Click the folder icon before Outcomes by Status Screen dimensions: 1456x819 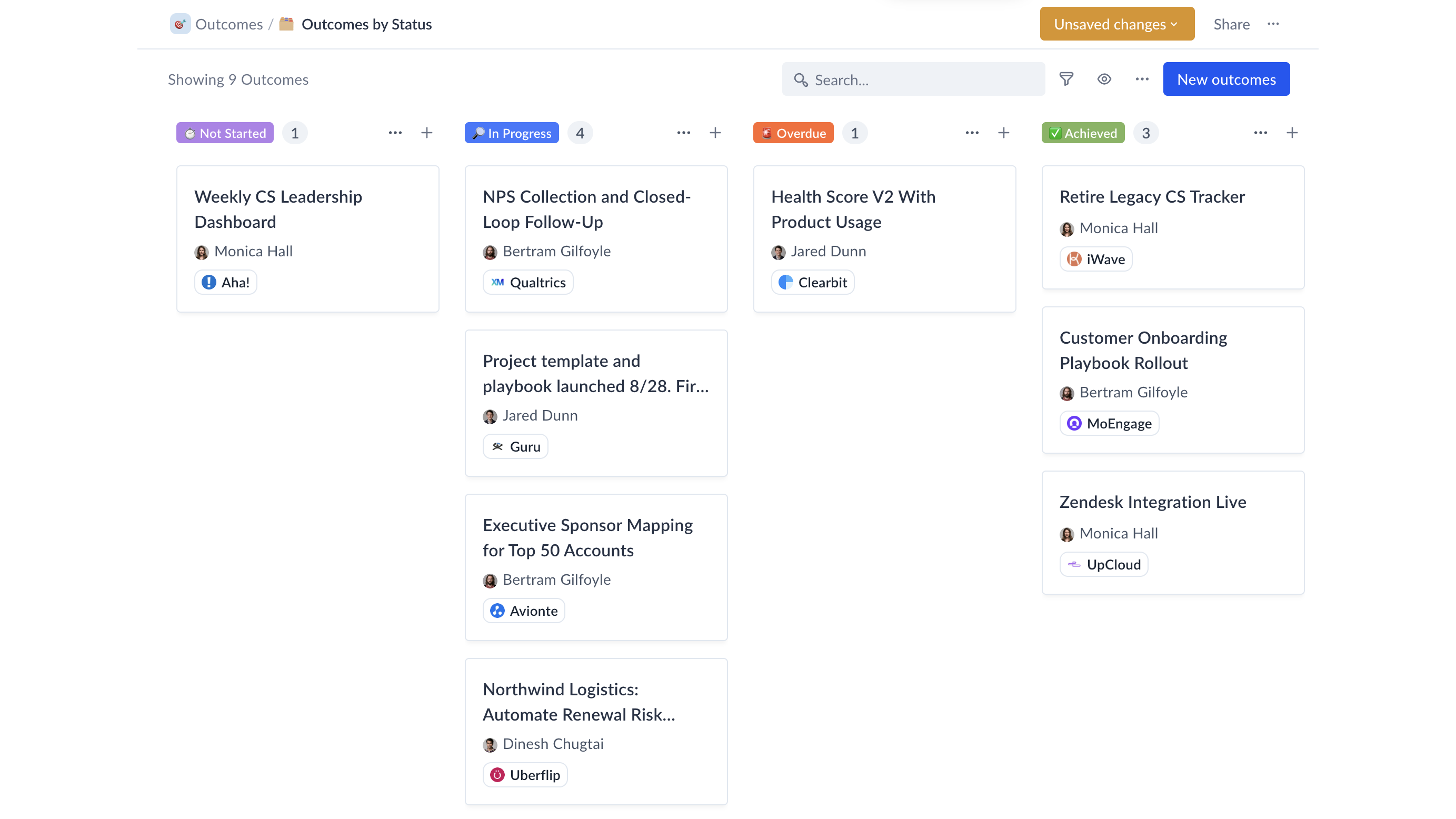tap(286, 24)
